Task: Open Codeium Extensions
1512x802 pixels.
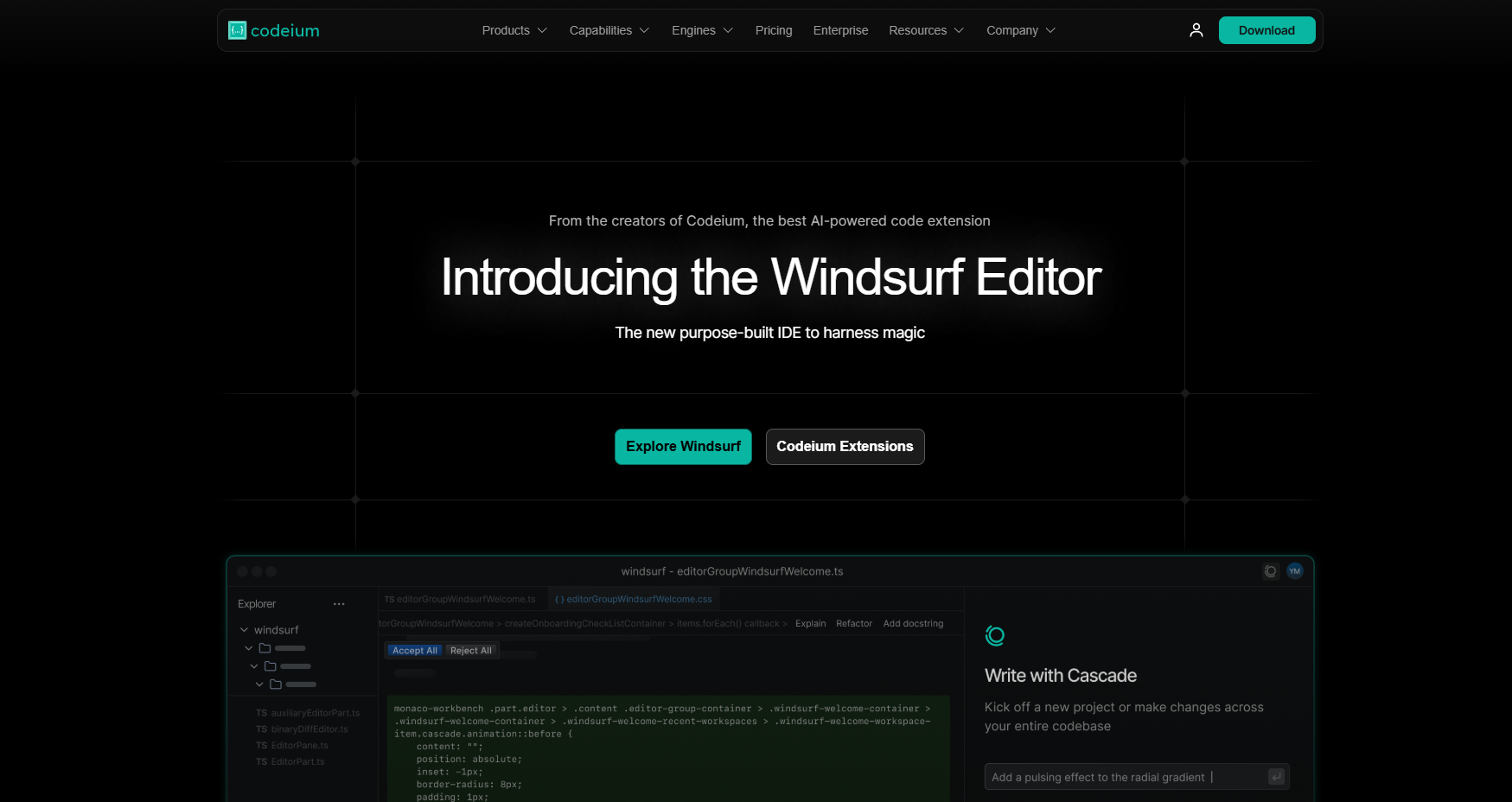Action: (845, 447)
